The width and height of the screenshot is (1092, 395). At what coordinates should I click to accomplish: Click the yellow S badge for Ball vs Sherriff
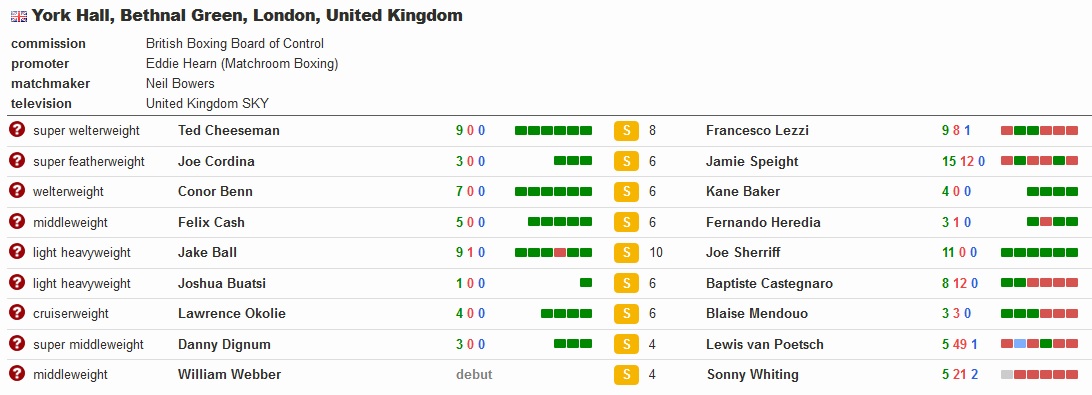point(626,253)
